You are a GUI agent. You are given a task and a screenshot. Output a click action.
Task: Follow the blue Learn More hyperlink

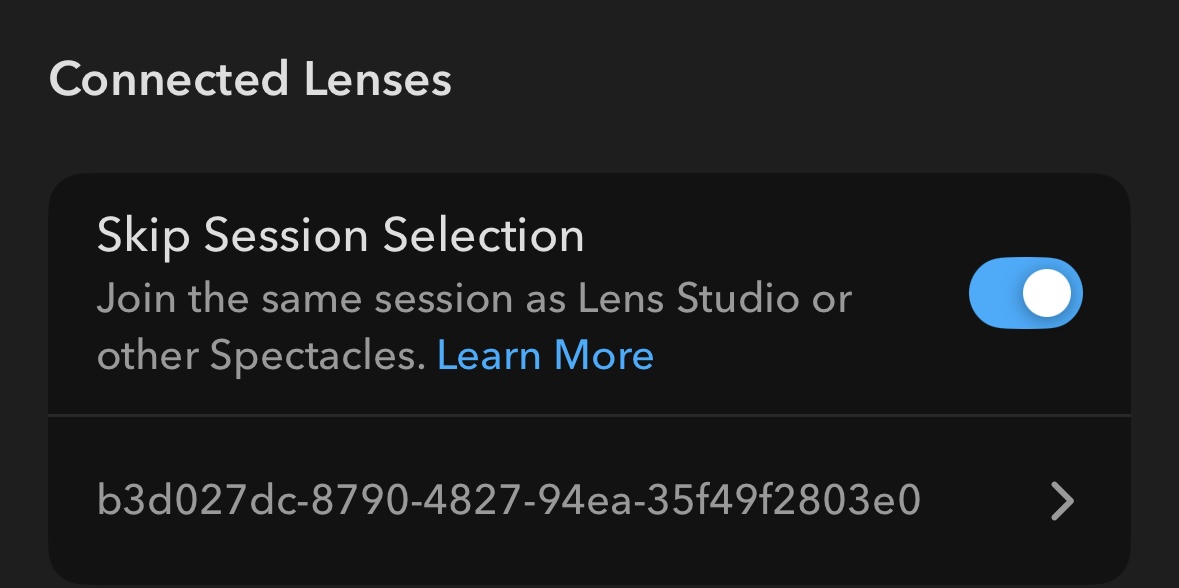click(x=545, y=356)
